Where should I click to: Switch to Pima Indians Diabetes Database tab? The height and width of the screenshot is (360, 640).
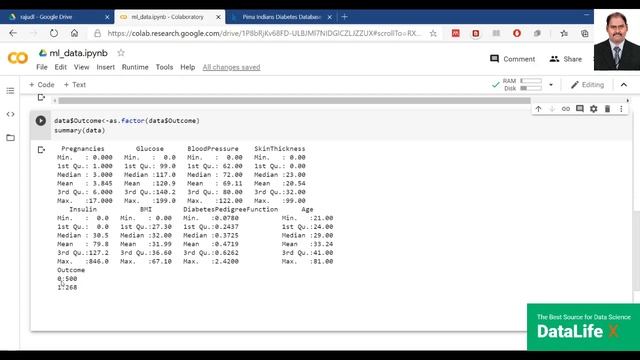tap(281, 17)
